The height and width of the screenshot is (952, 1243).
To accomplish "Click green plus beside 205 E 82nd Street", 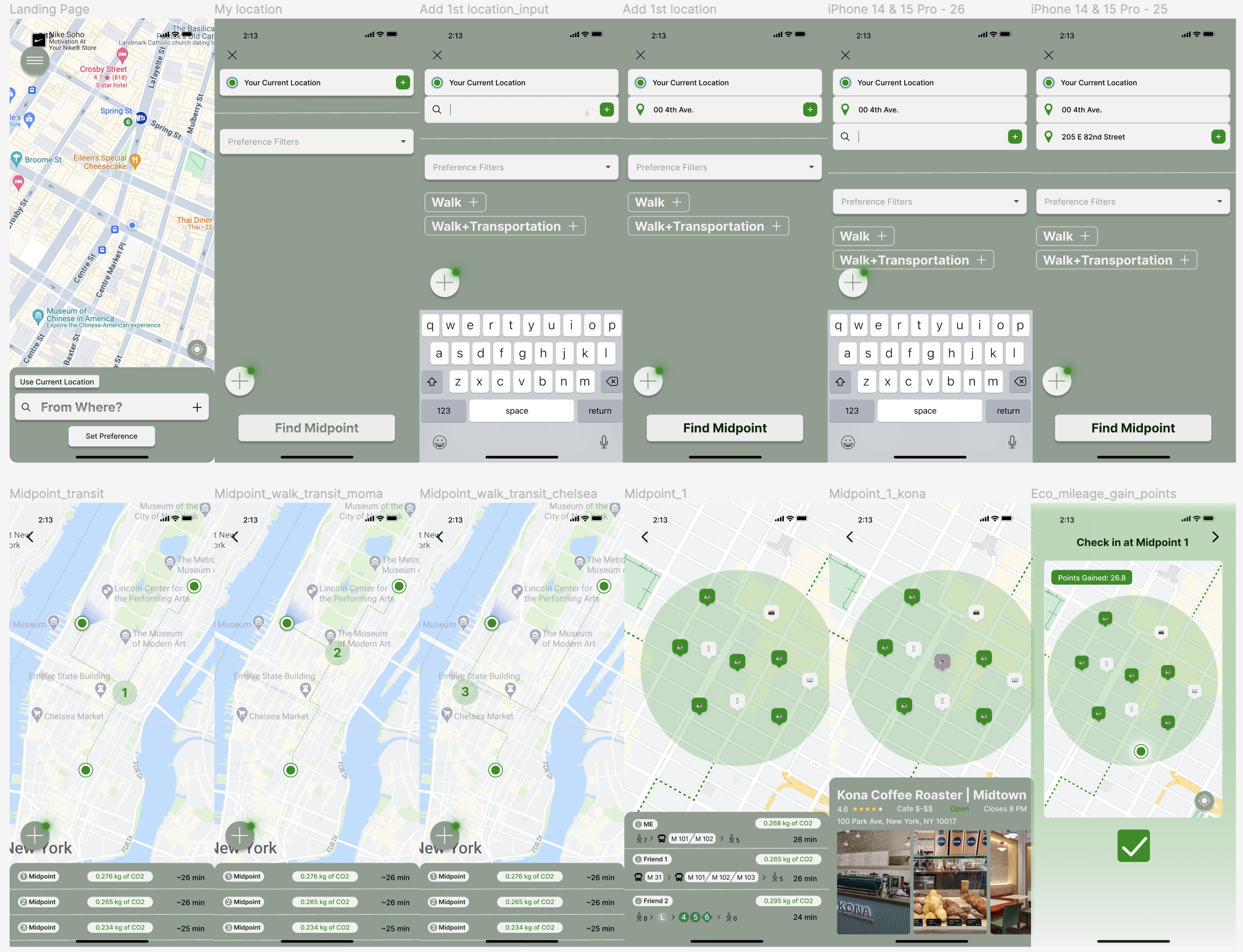I will (x=1218, y=137).
